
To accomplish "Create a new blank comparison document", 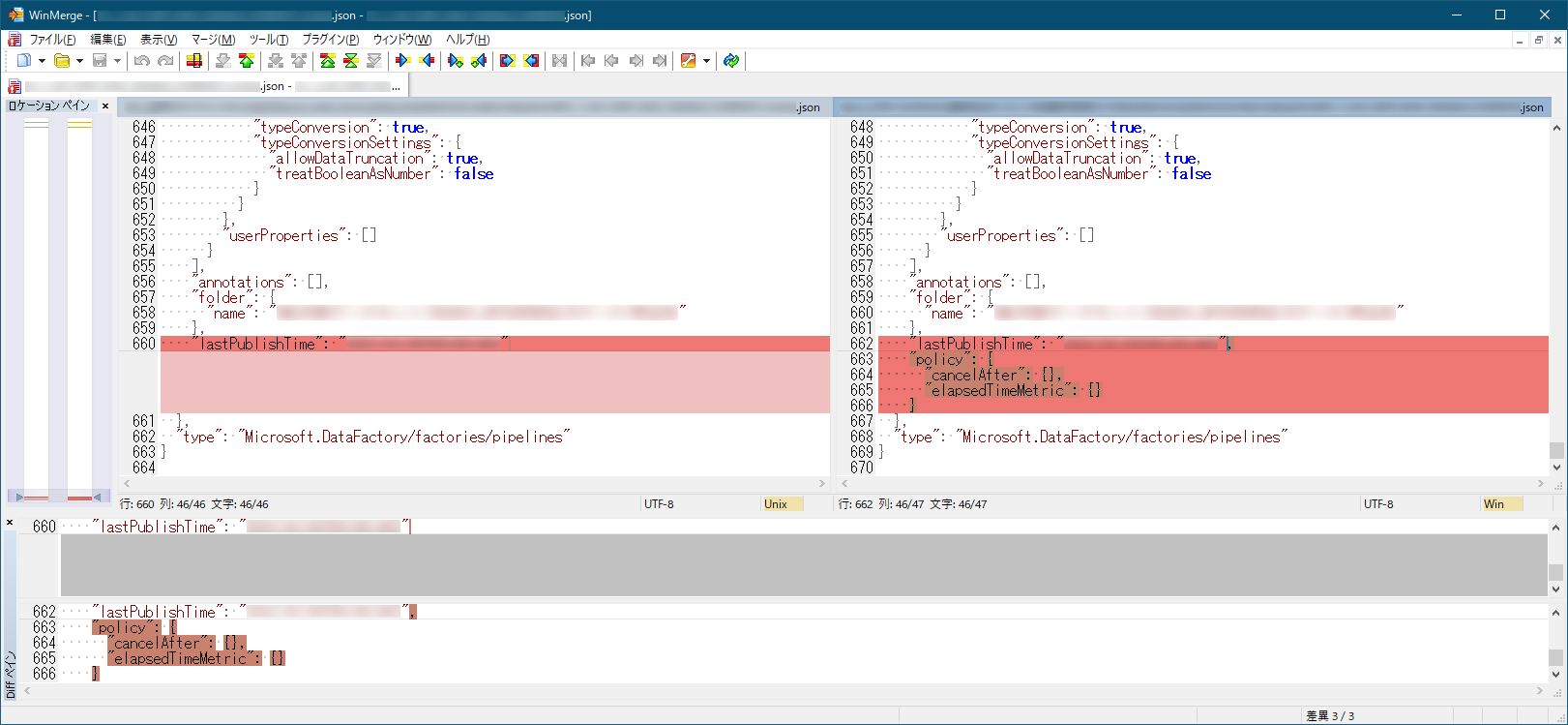I will [24, 61].
